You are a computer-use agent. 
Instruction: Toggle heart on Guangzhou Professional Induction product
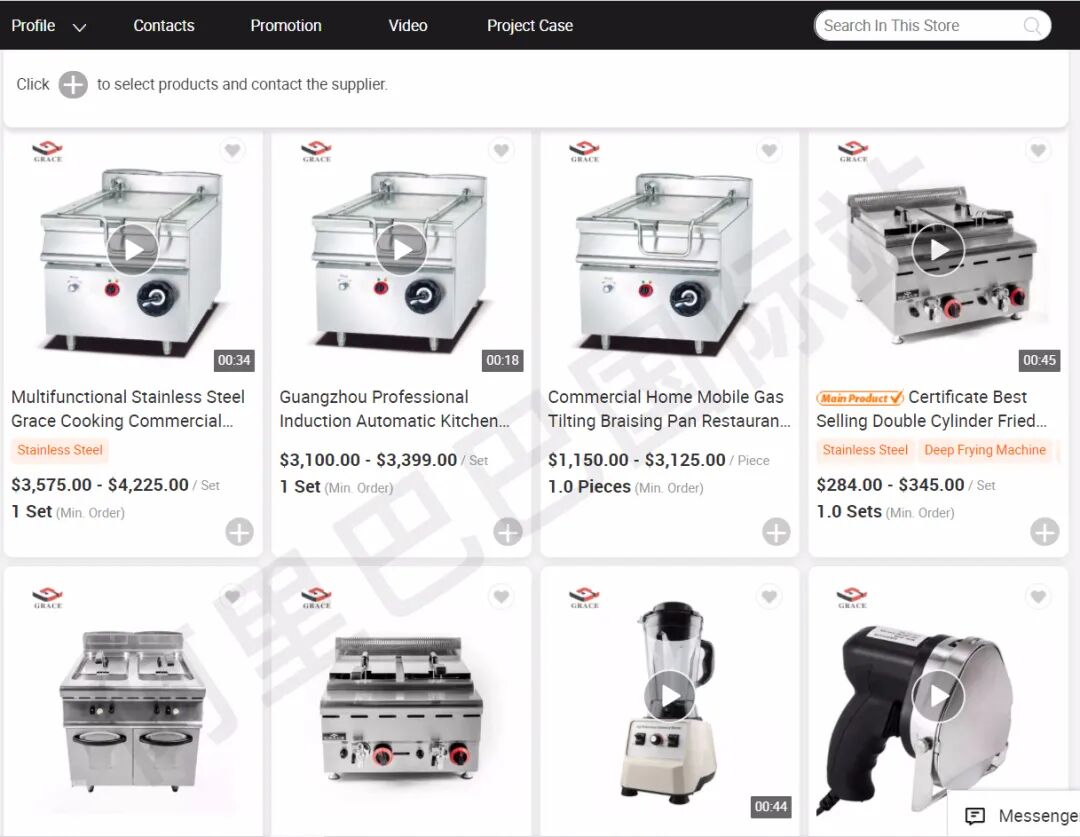tap(501, 150)
